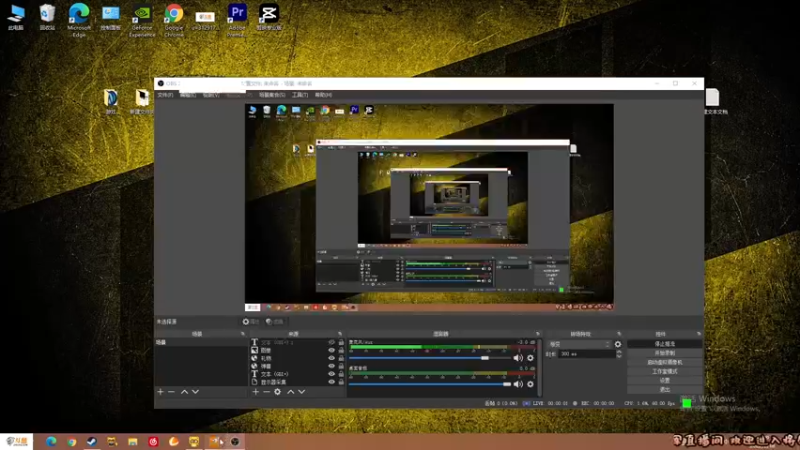Open the 控制面板 desktop icon
This screenshot has width=800, height=450.
110,18
